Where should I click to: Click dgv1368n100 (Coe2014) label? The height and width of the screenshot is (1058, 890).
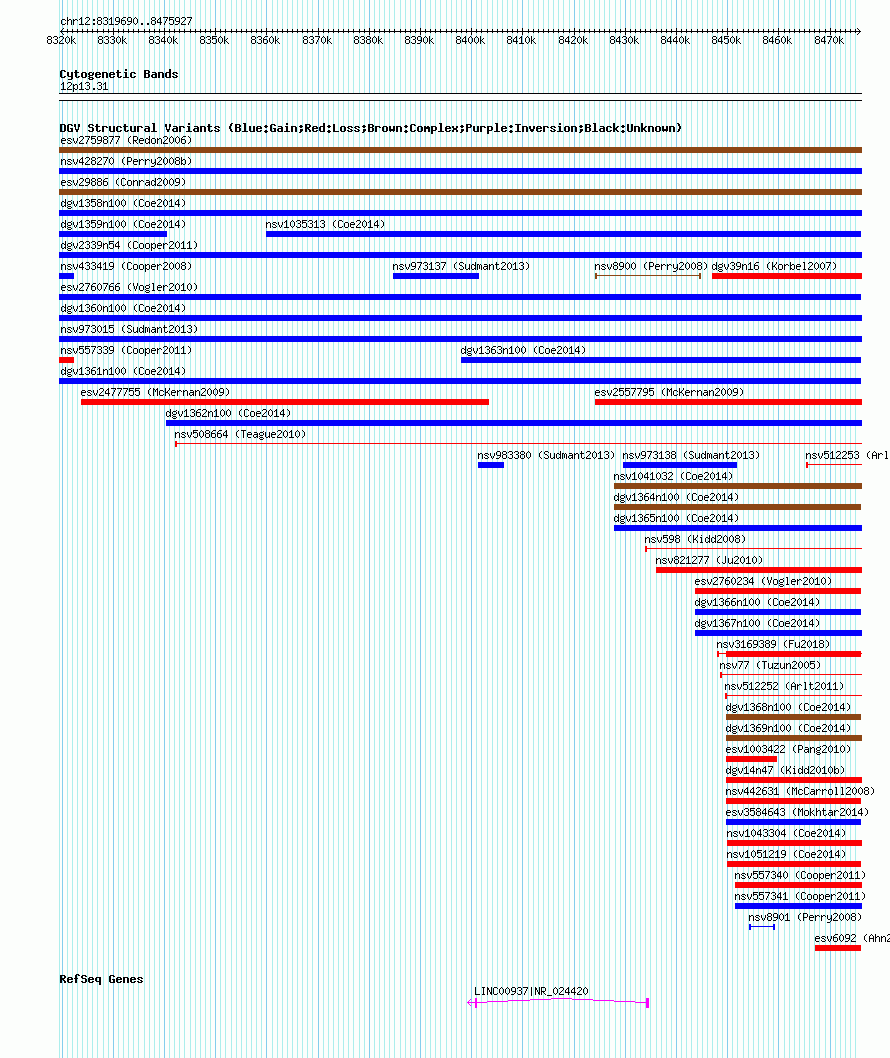(788, 706)
